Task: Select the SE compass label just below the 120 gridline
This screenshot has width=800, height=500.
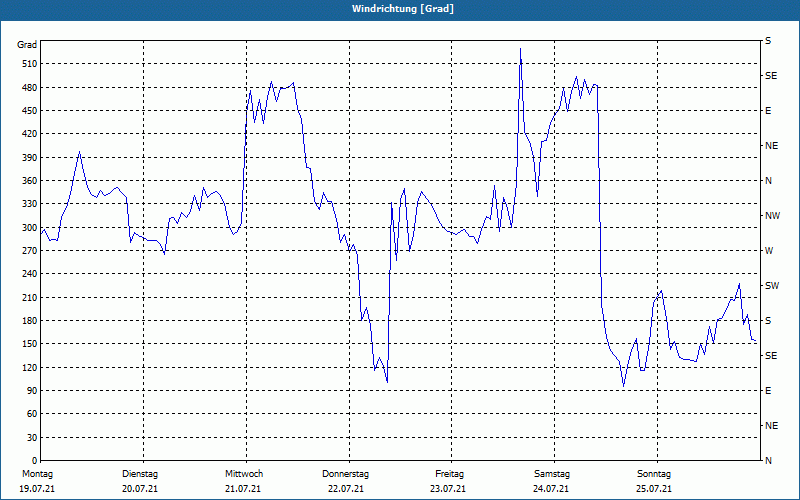Action: [x=771, y=356]
